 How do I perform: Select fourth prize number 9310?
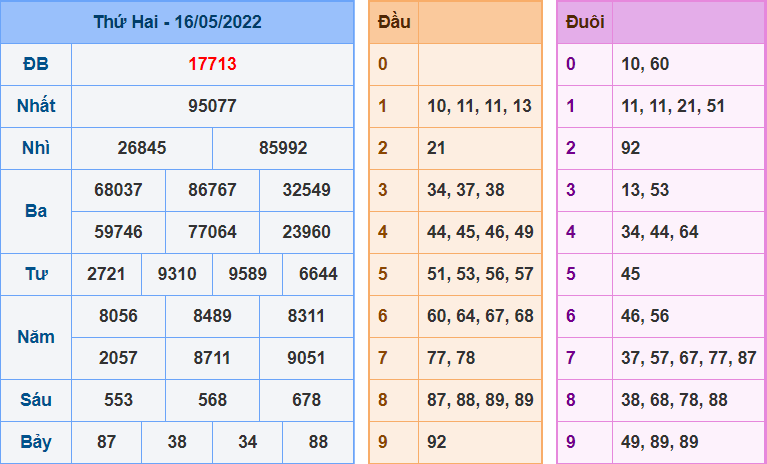point(177,274)
